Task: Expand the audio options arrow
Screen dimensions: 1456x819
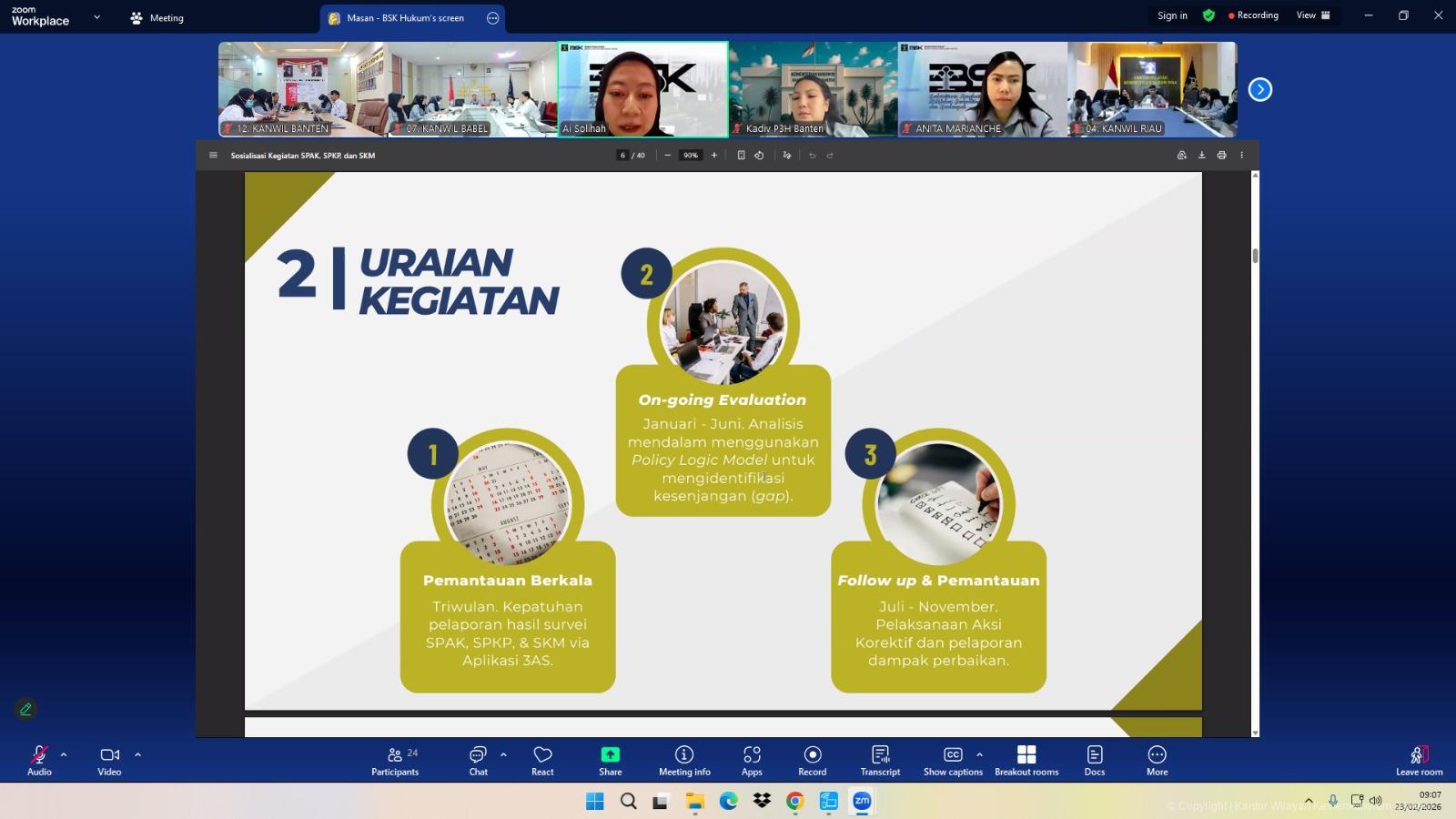Action: point(64,754)
